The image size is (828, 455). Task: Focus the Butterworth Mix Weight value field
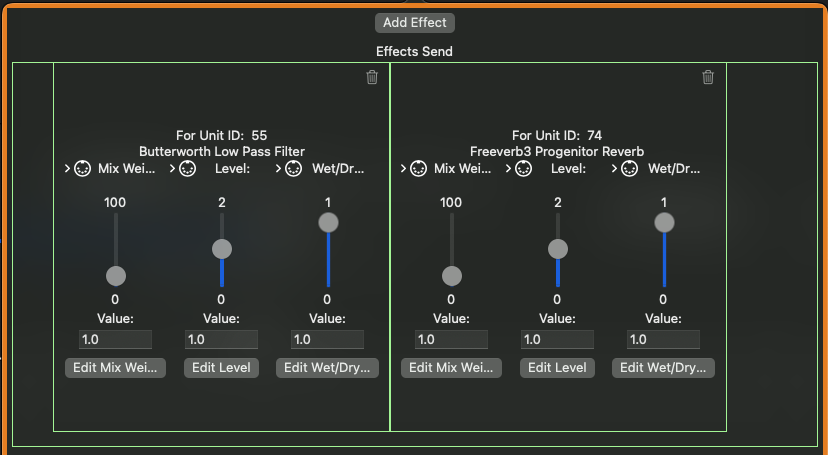pos(115,340)
